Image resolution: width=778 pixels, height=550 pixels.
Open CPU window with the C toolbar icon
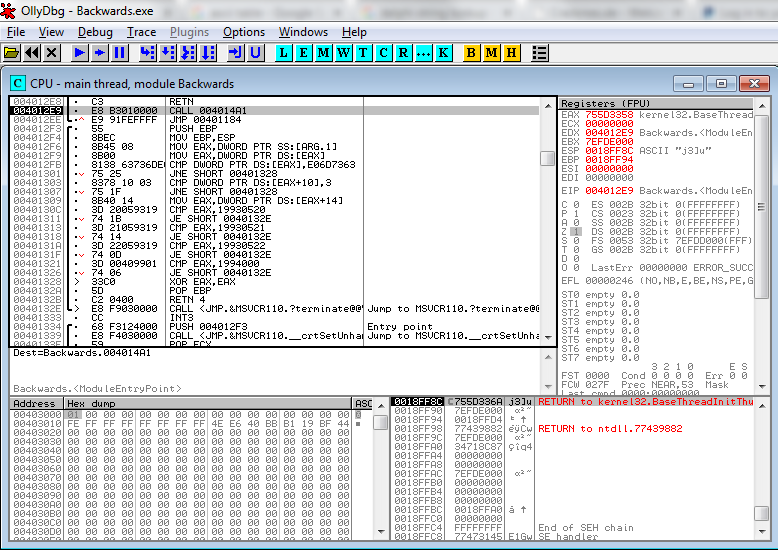tap(384, 52)
